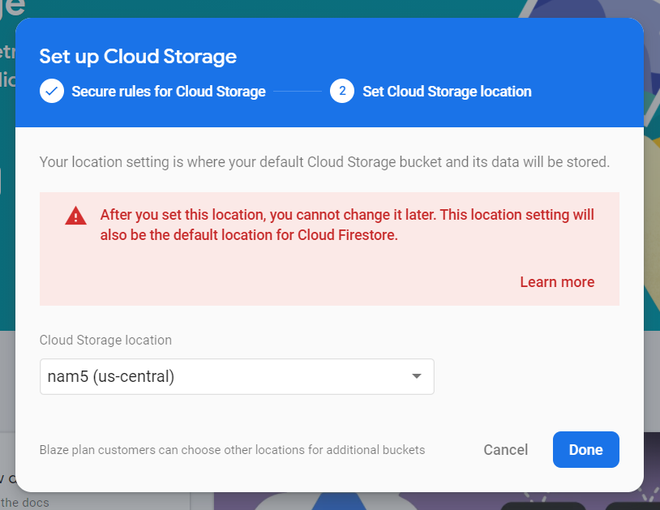Click the dropdown arrow in location field

[x=416, y=376]
